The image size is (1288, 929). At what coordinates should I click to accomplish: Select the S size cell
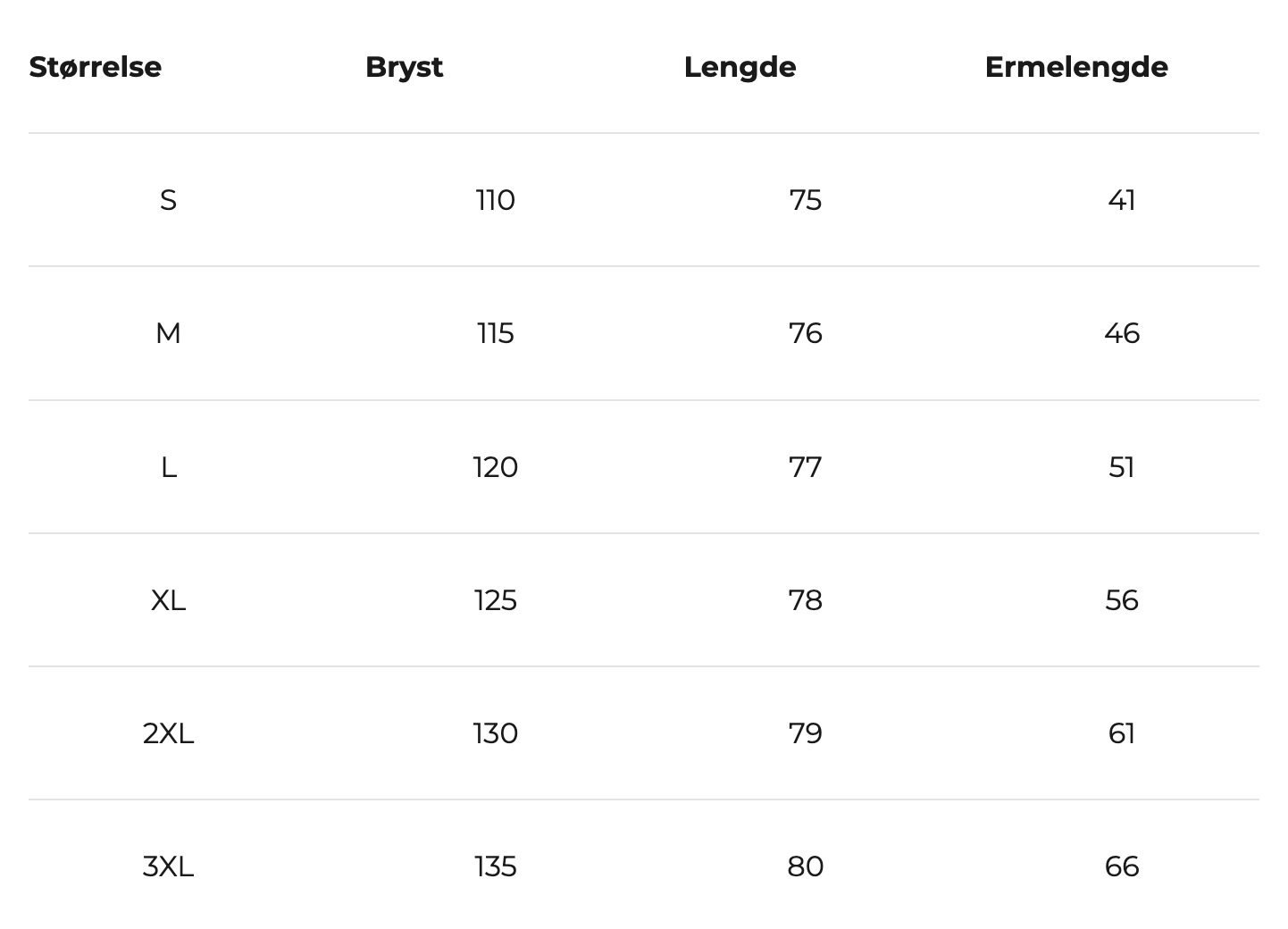click(168, 200)
